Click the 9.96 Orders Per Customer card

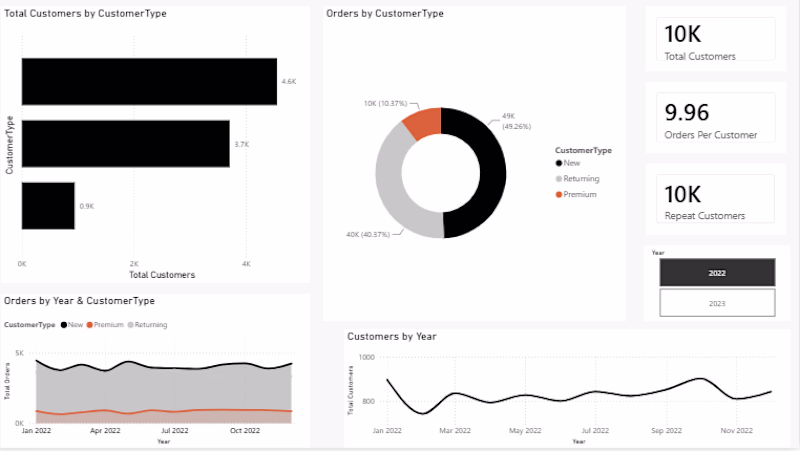(x=715, y=117)
